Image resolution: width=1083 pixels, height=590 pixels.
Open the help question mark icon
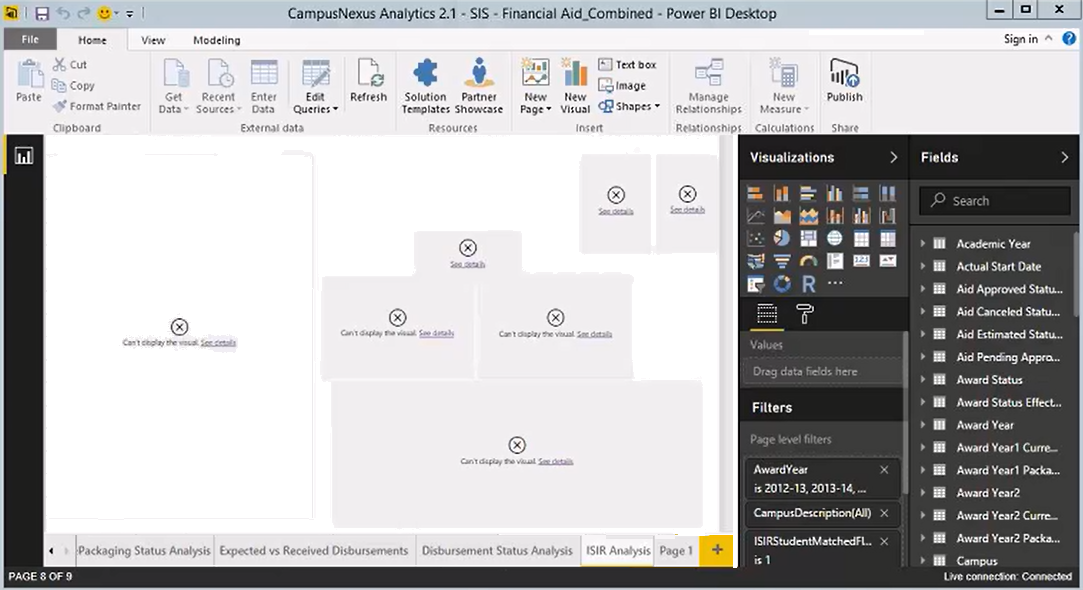coord(1069,39)
